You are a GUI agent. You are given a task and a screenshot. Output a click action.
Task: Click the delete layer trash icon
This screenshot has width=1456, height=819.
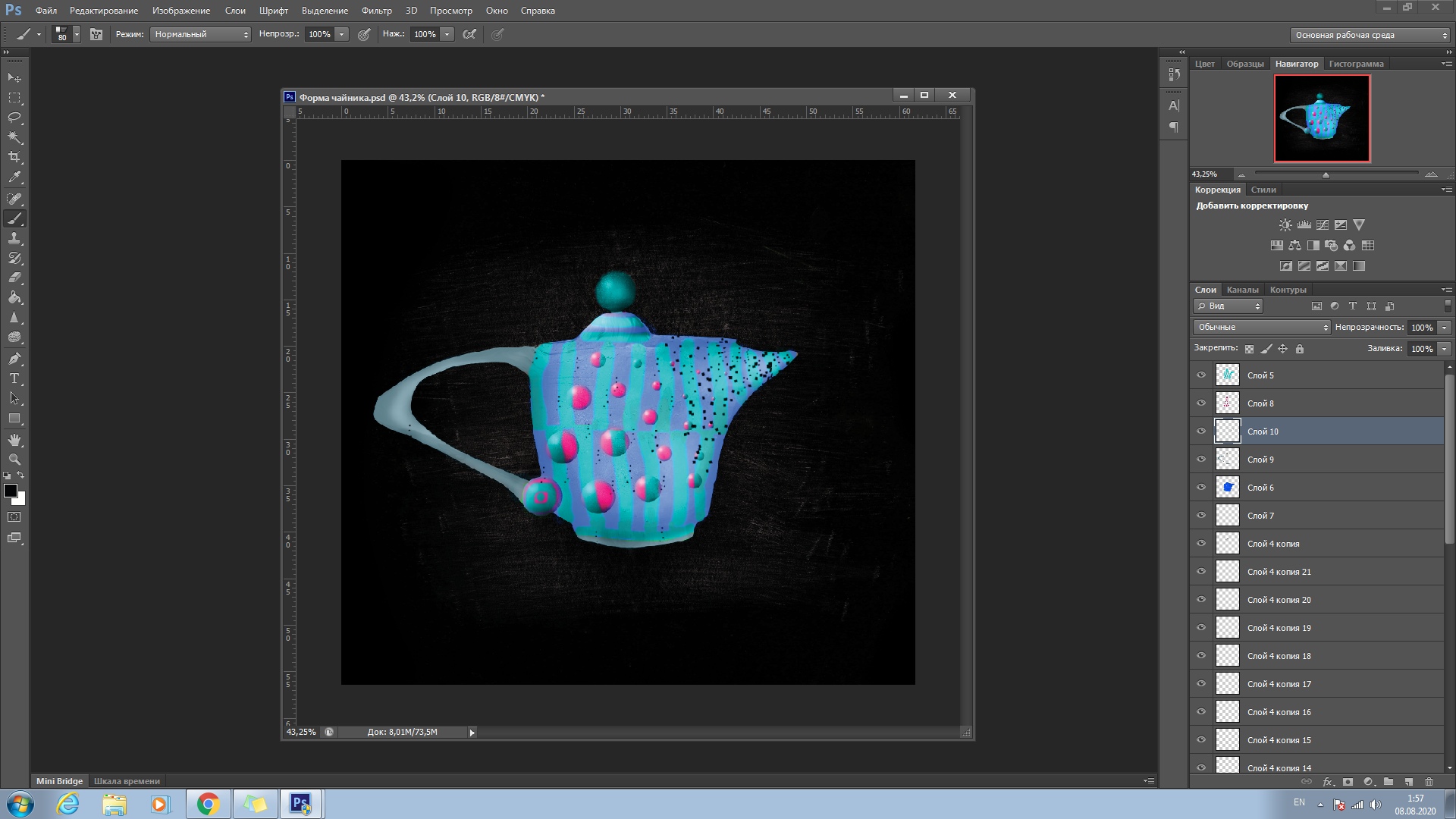pos(1429,782)
